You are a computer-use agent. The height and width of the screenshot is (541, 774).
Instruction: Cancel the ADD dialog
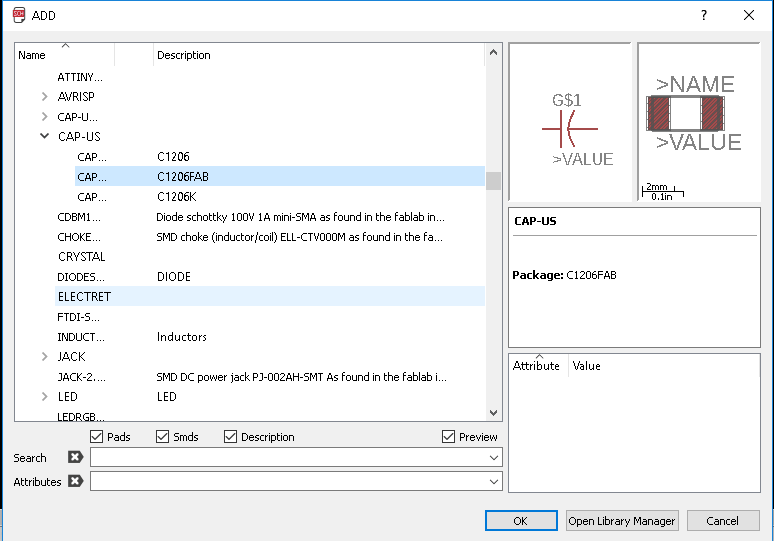pyautogui.click(x=723, y=521)
